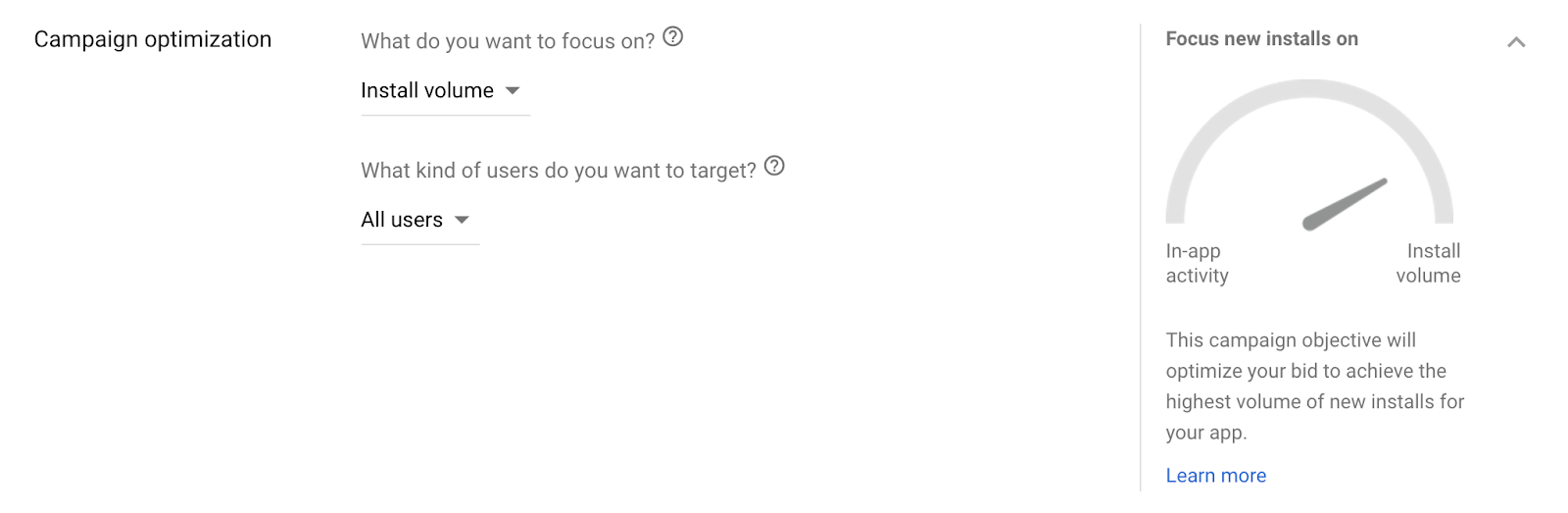Click help icon beside focus question

click(673, 37)
